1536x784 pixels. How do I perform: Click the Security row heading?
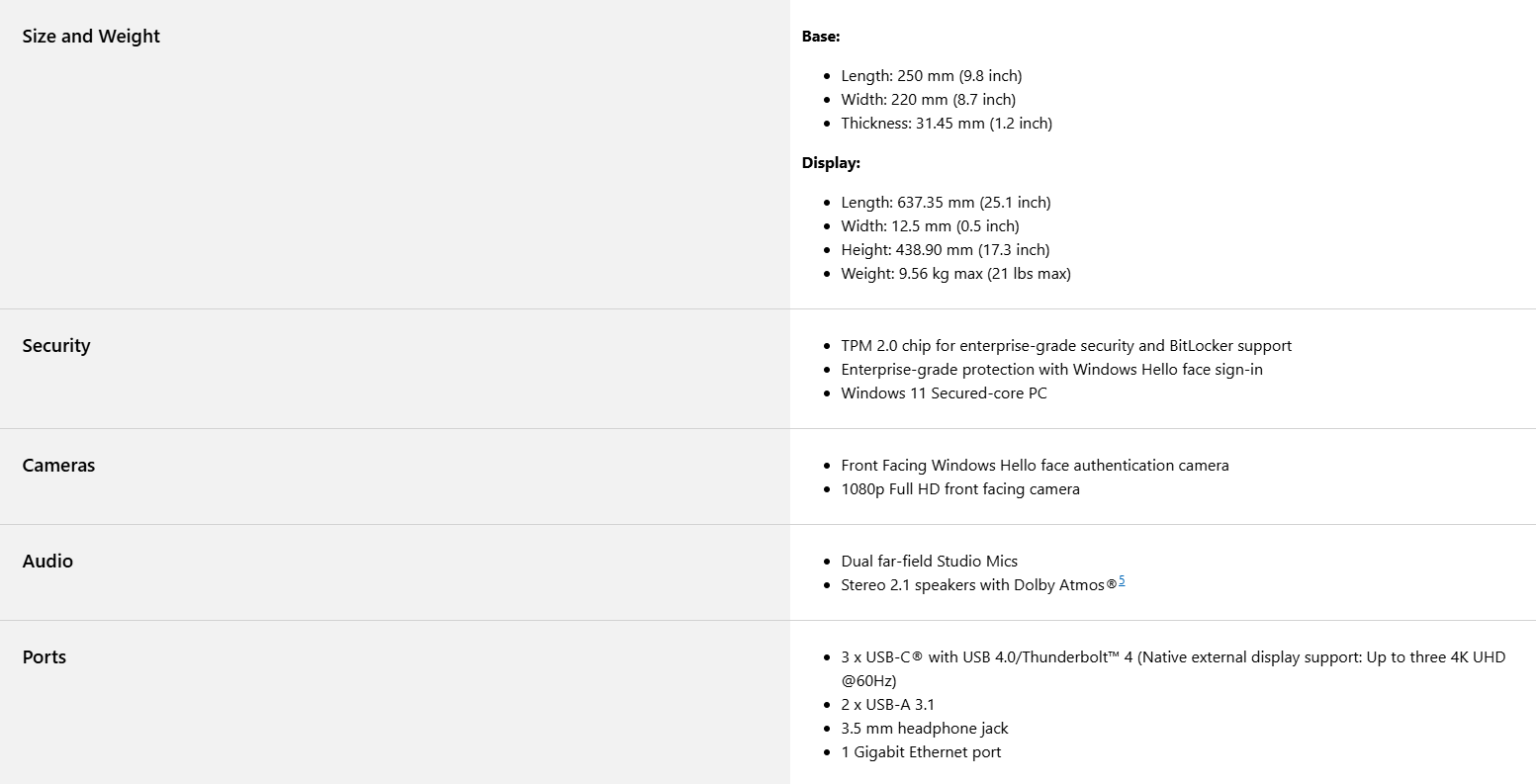pos(56,346)
